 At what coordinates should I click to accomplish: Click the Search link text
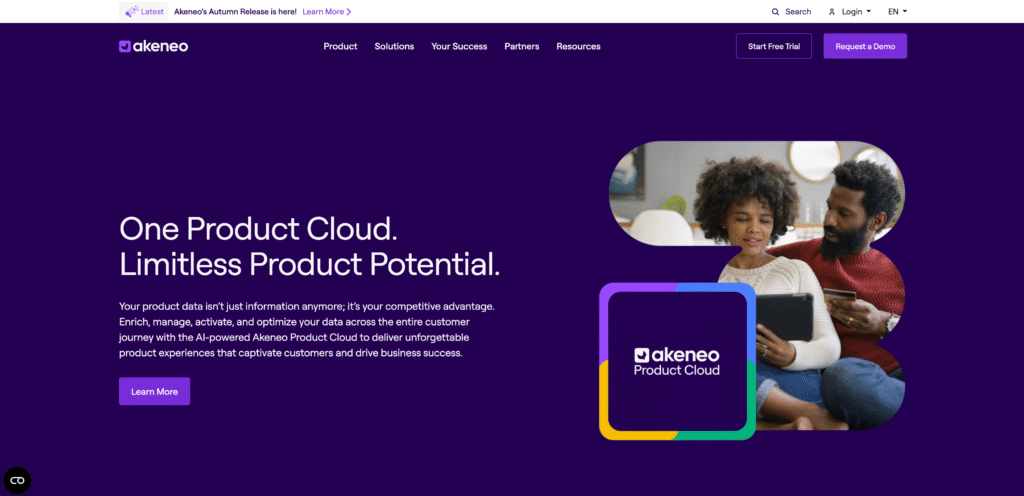point(798,12)
